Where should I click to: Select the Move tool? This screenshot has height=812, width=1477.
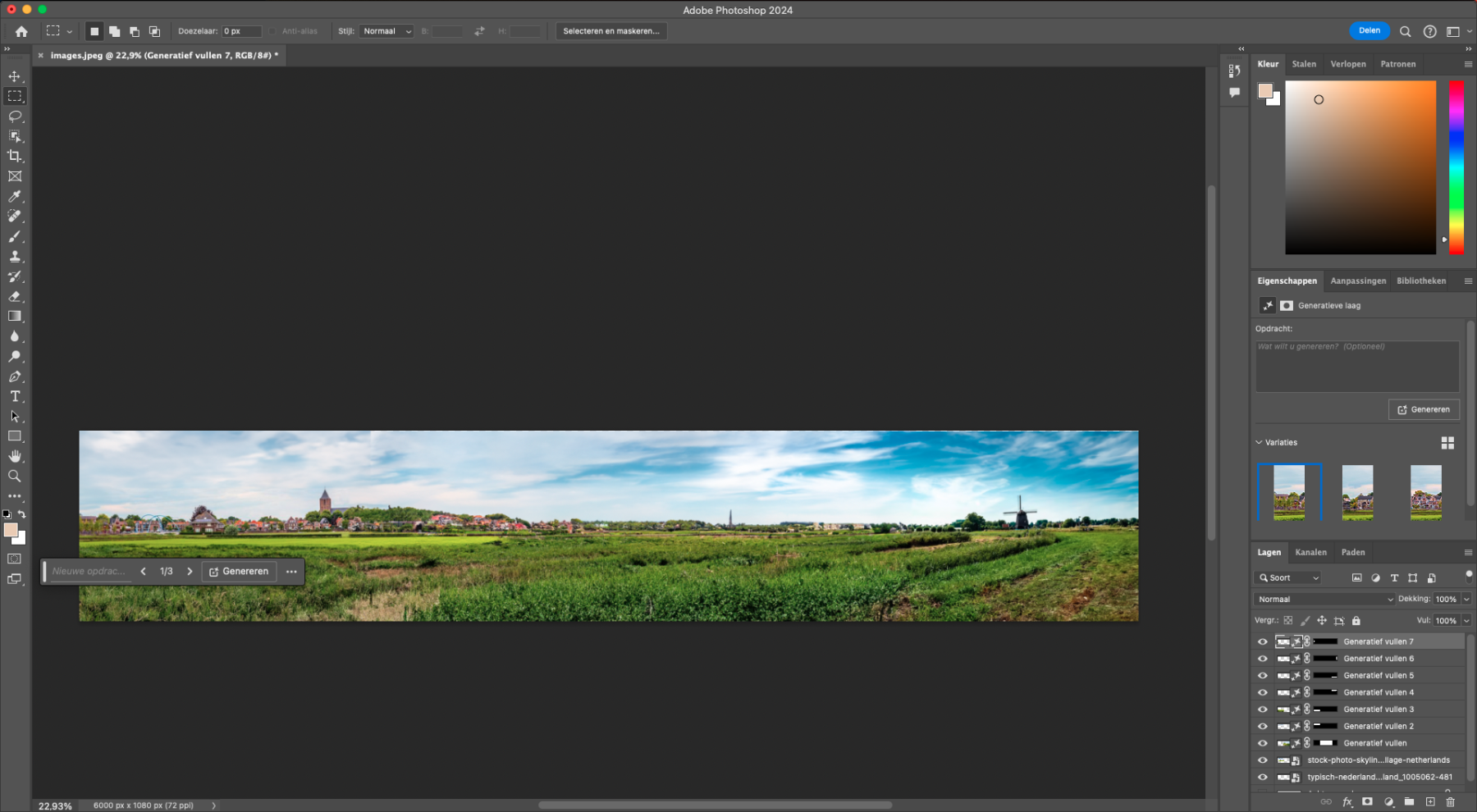(x=15, y=76)
